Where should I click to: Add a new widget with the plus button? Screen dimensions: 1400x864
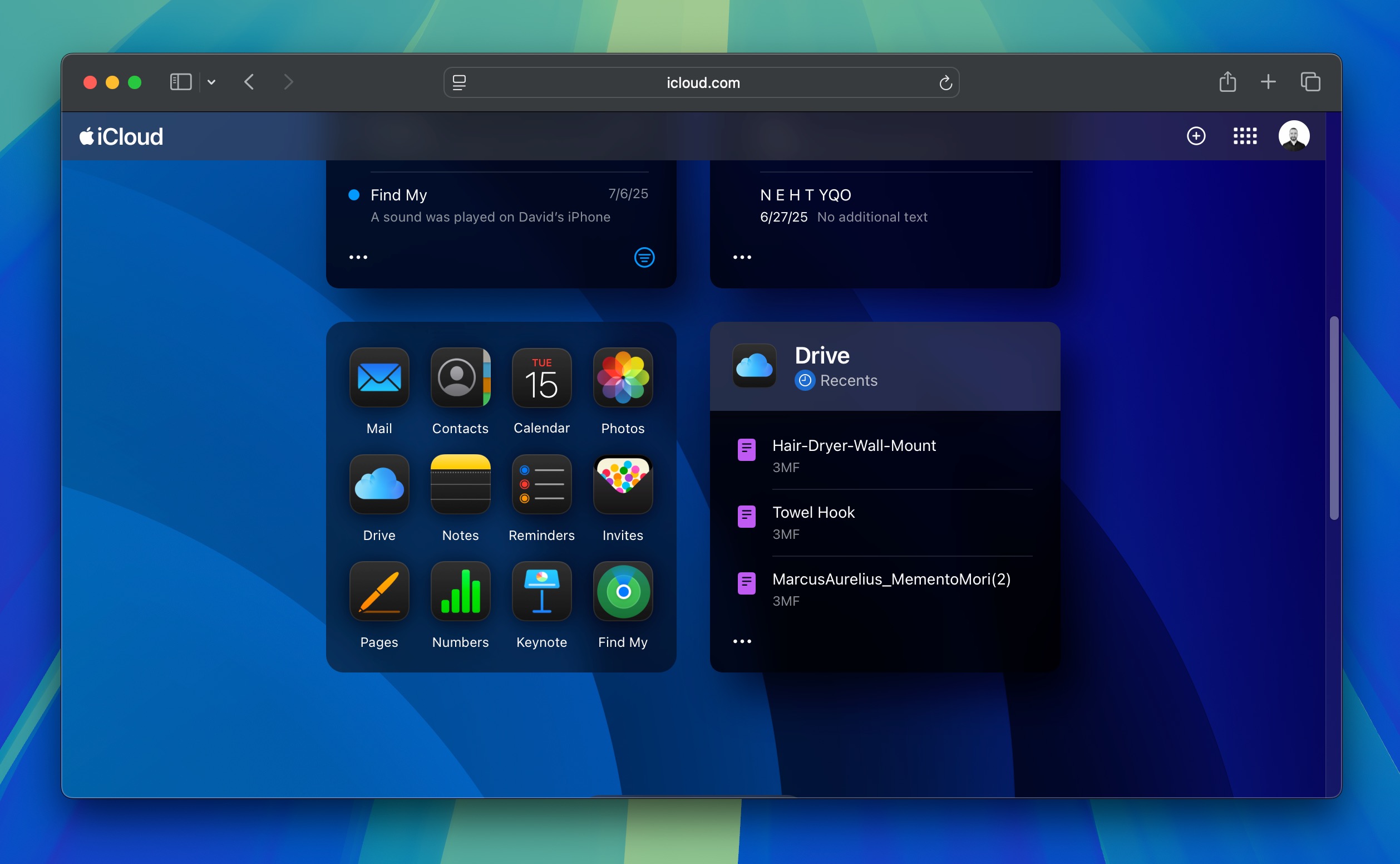point(1196,135)
